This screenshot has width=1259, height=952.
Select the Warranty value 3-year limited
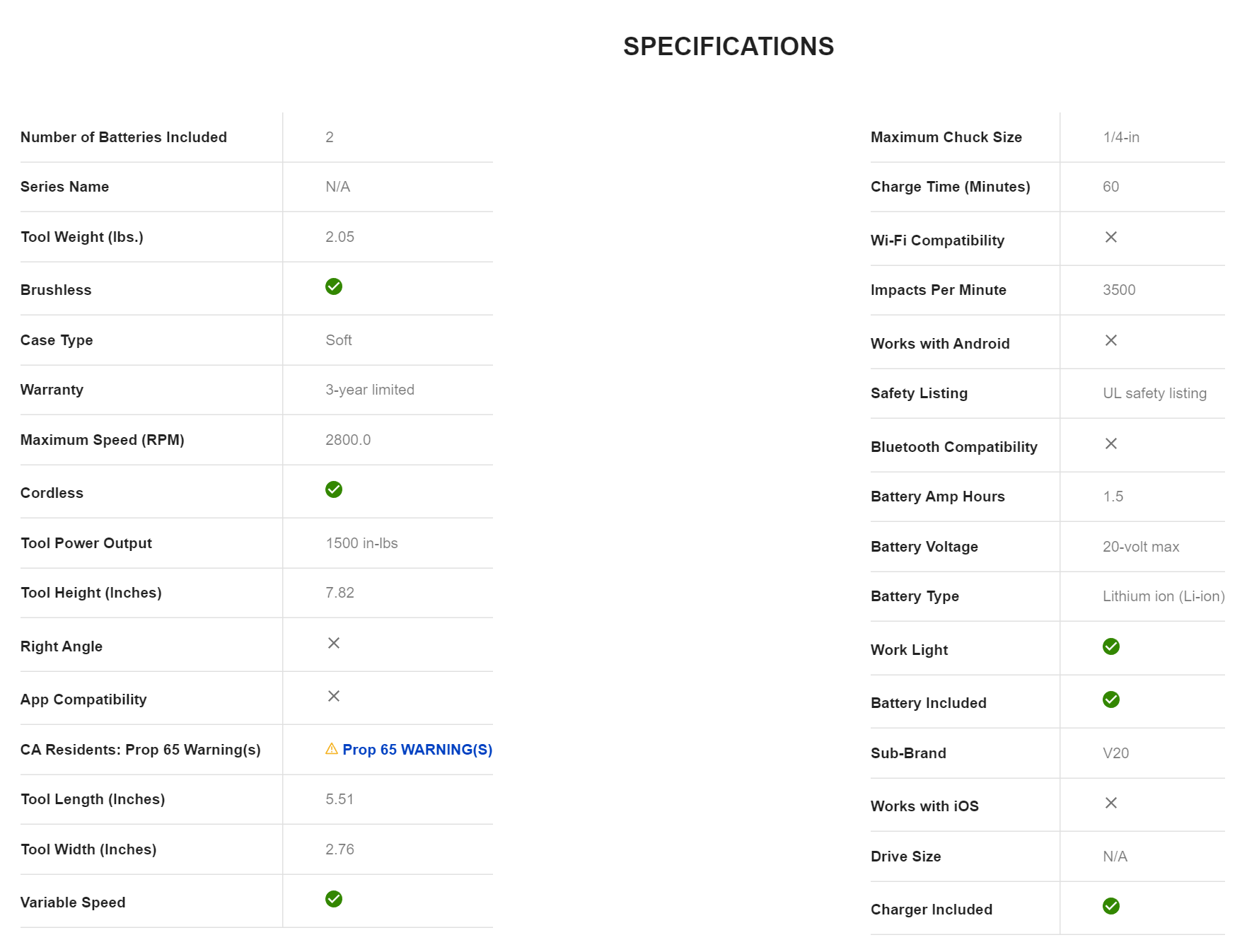pos(370,390)
